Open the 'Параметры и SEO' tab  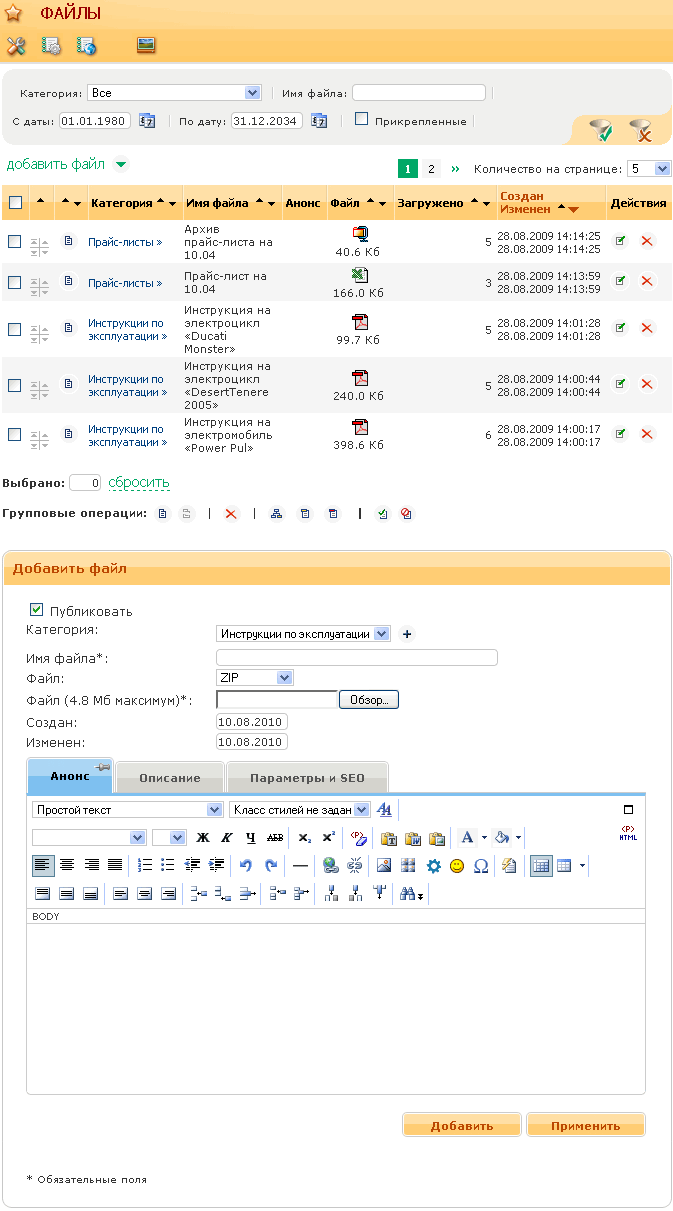307,778
